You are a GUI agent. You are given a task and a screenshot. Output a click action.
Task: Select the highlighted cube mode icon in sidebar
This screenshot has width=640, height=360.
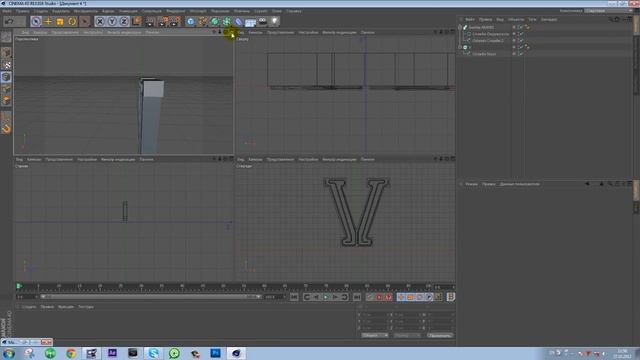pos(6,77)
